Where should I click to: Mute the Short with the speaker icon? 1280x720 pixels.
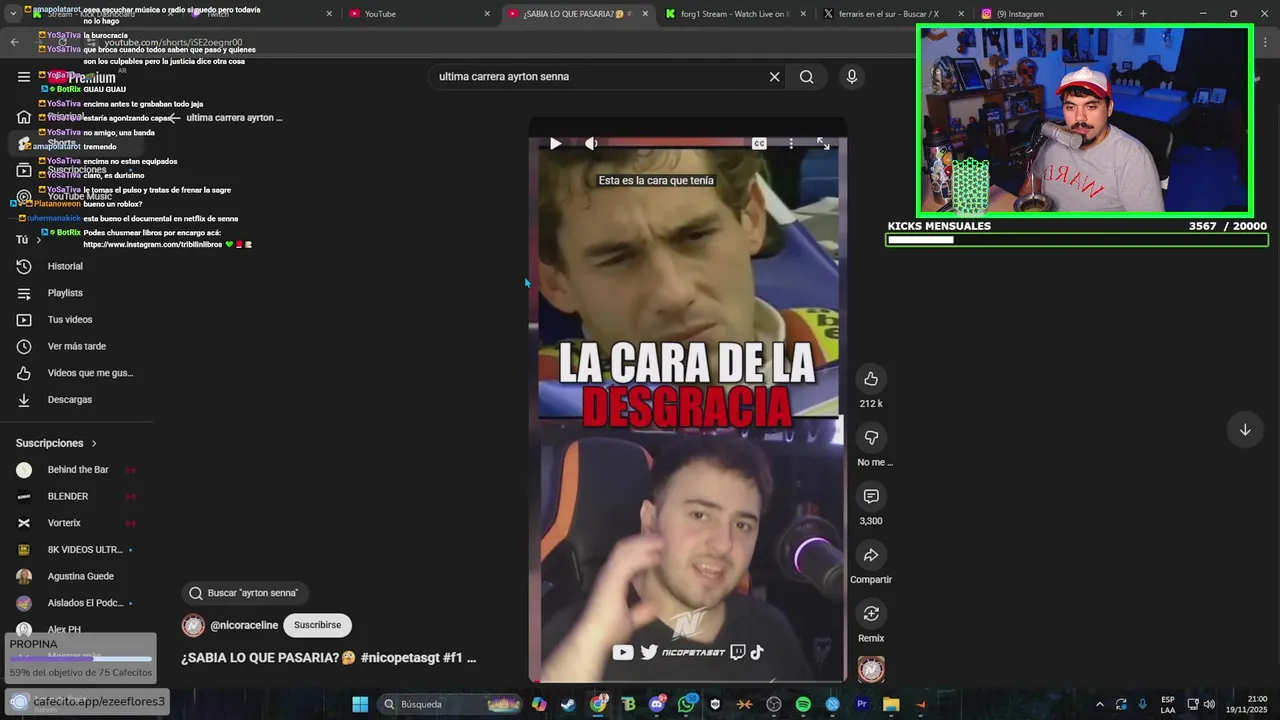591,143
